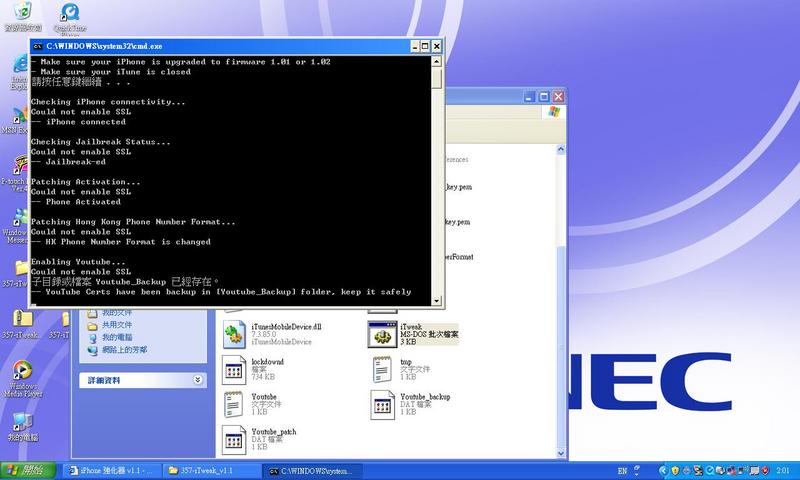Click the Explorer file list scroll-up arrow
Viewport: 800px width, 480px height.
(x=561, y=149)
